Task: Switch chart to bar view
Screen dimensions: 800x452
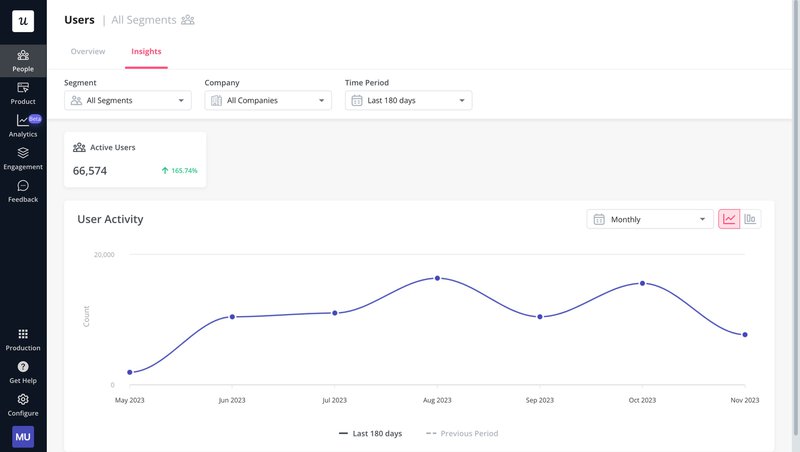Action: coord(750,219)
